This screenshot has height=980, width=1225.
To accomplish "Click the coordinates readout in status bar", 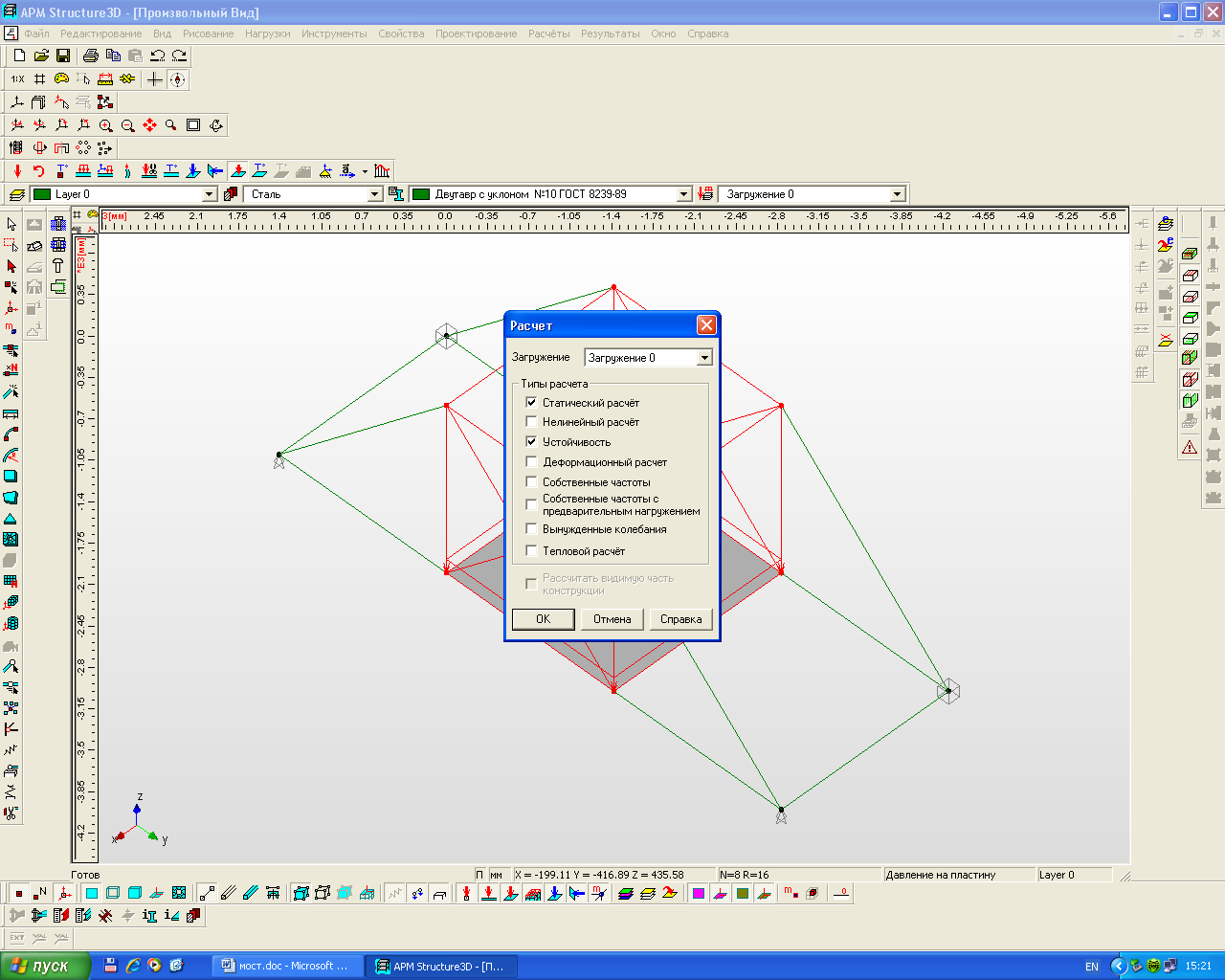I will 599,875.
